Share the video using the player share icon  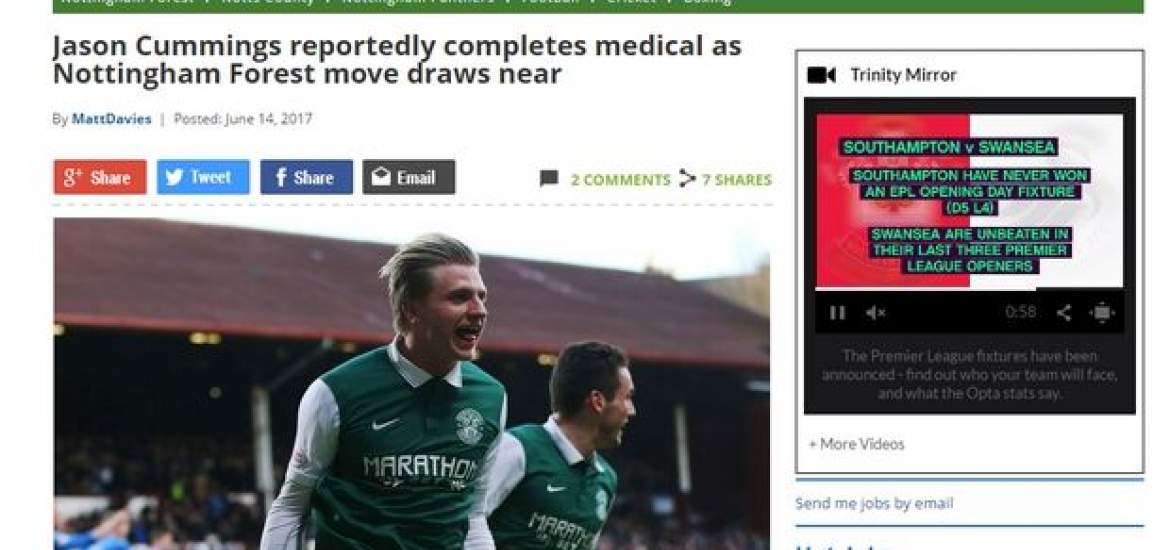coord(1065,313)
